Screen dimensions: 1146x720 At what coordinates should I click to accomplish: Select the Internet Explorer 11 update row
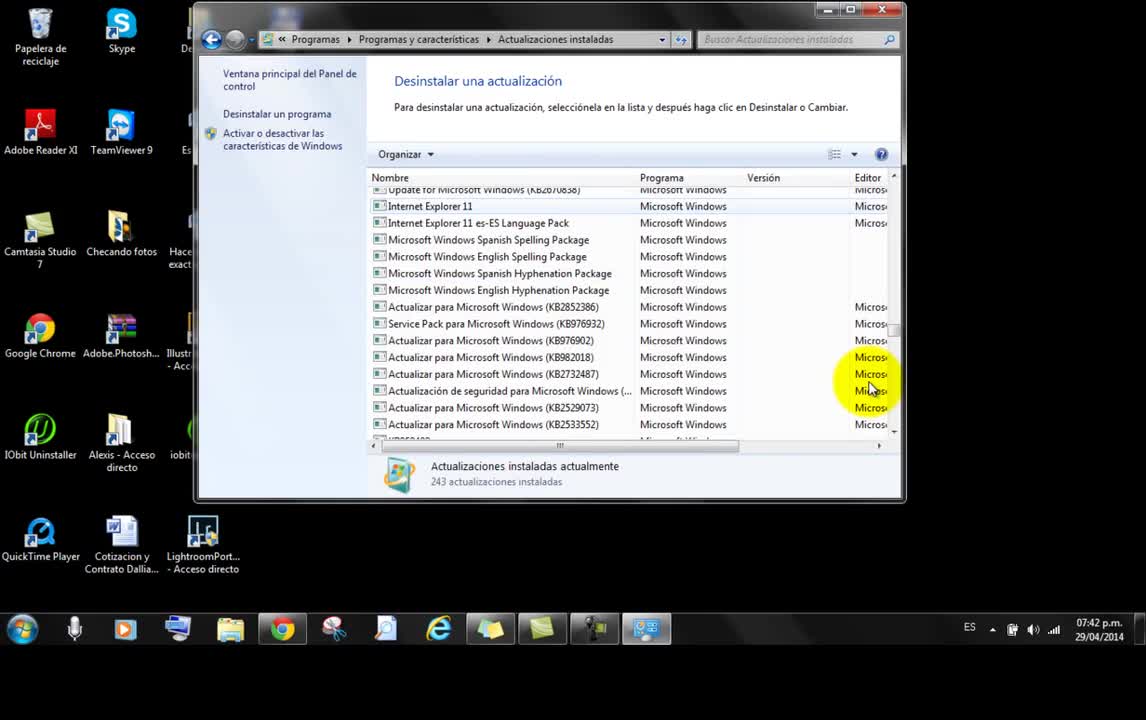pos(629,206)
